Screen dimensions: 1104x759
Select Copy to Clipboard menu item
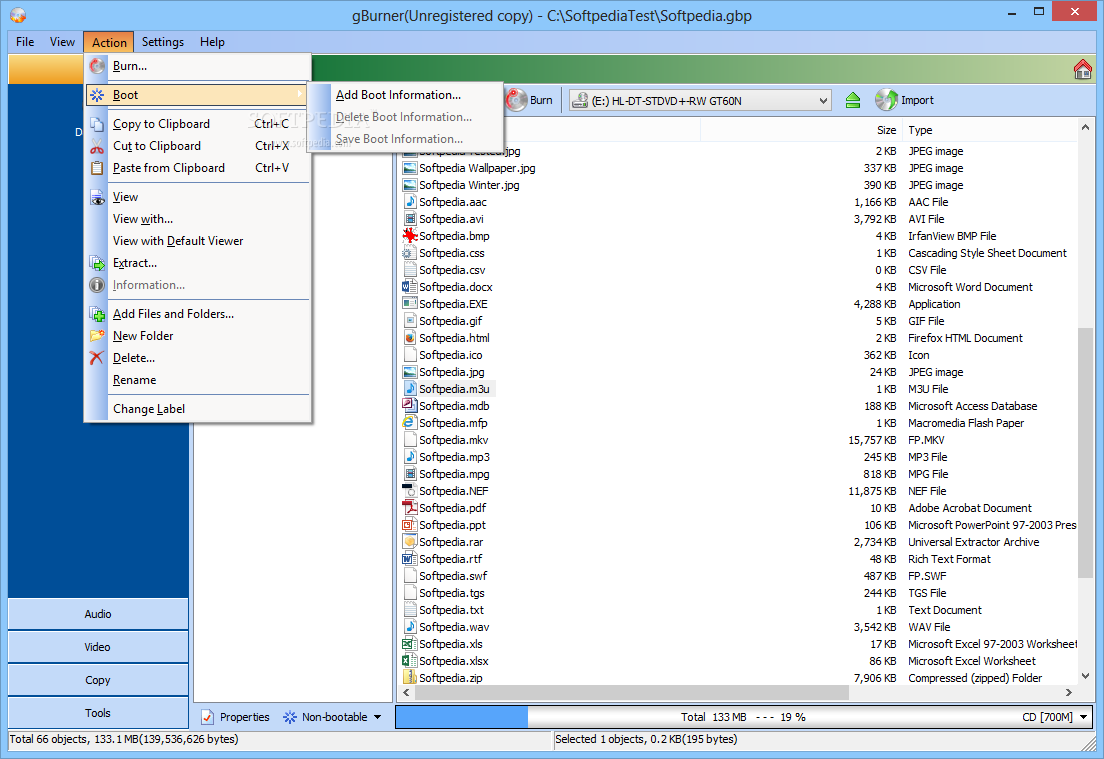[196, 124]
